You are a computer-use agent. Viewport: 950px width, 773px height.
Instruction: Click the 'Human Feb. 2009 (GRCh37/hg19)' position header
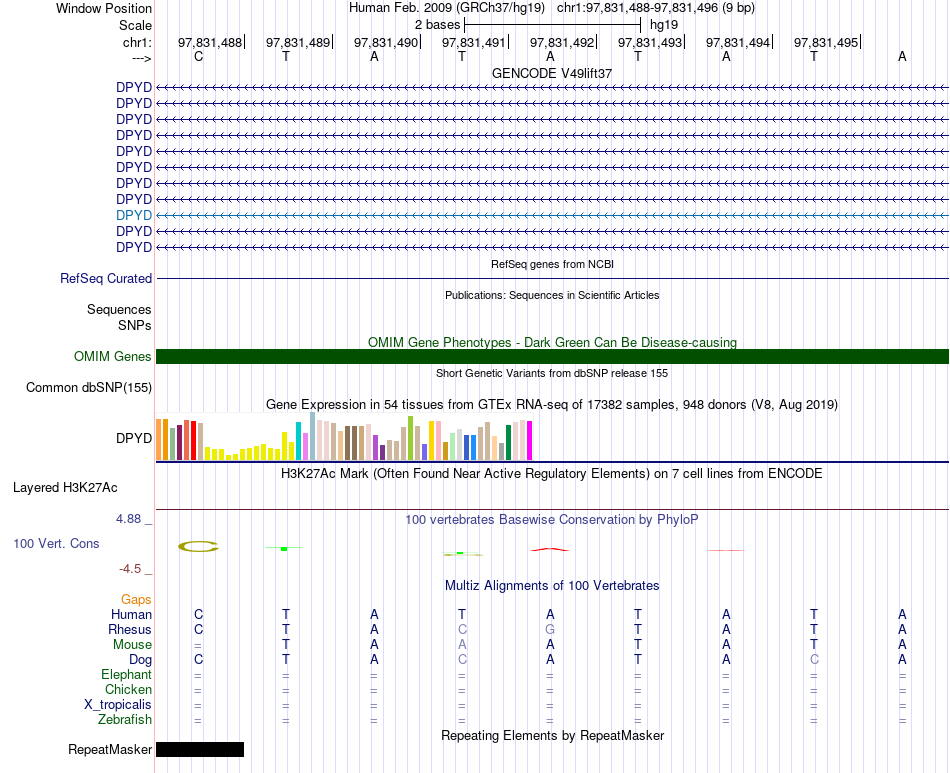pos(447,8)
